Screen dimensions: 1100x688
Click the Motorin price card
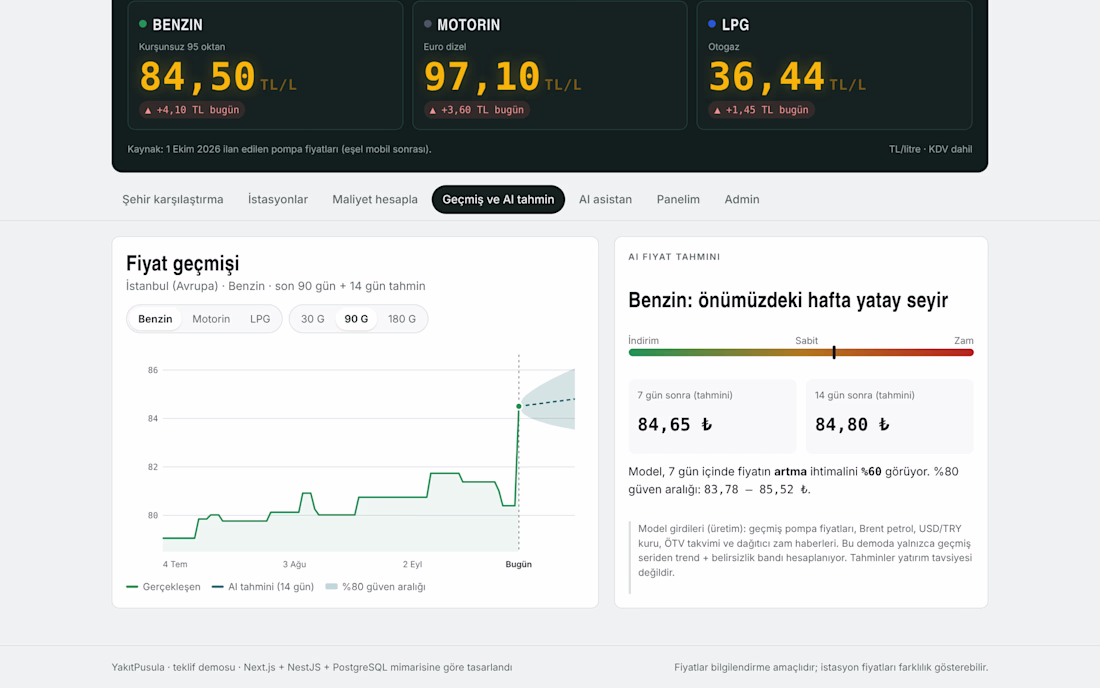click(550, 65)
